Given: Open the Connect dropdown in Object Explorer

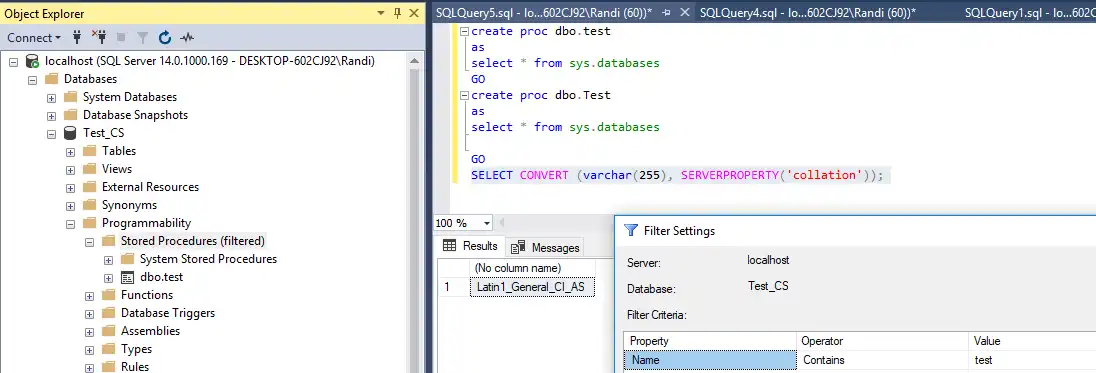Looking at the screenshot, I should 34,38.
